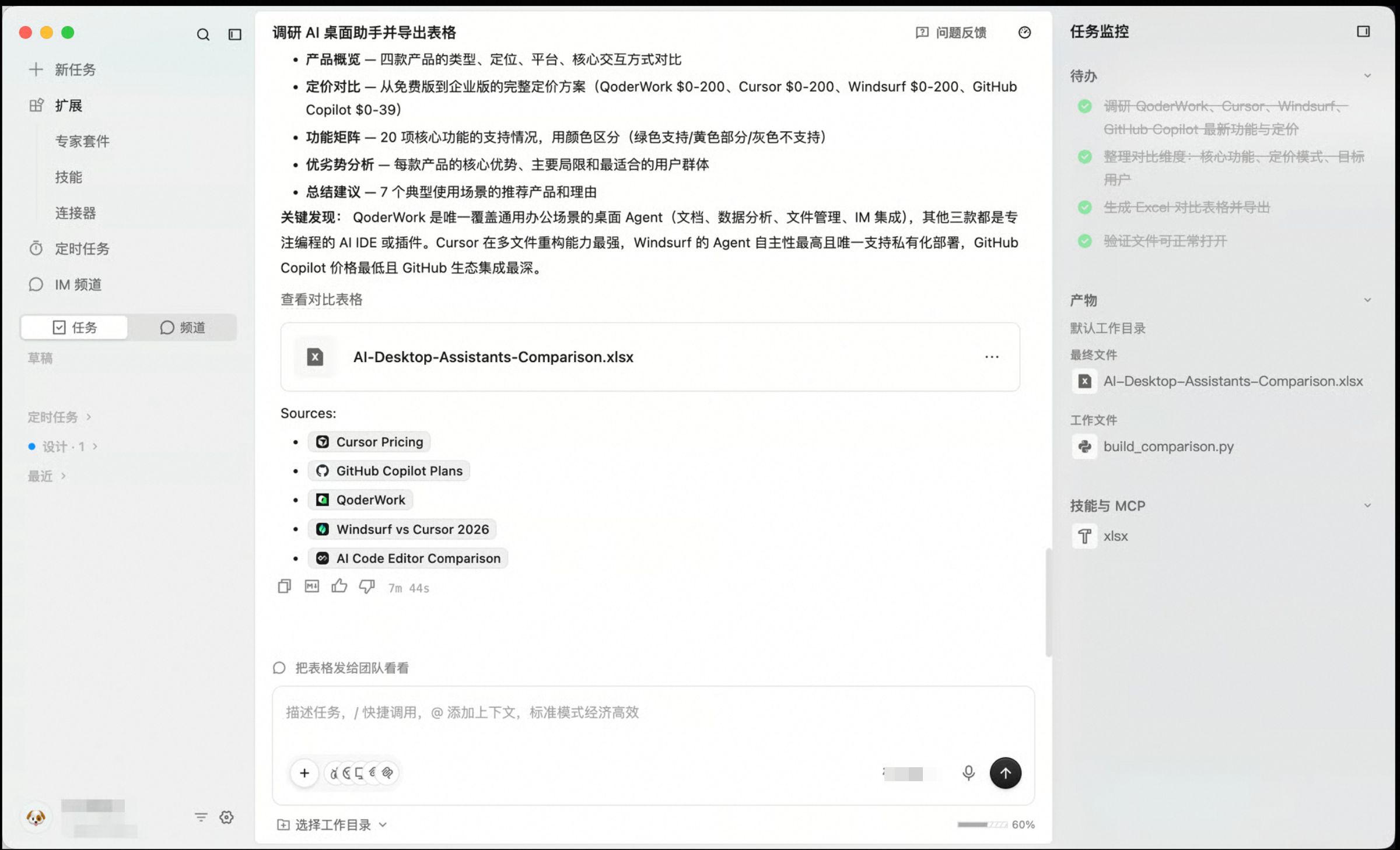The height and width of the screenshot is (850, 1400).
Task: Click the stacked connector icons in composer
Action: click(362, 773)
